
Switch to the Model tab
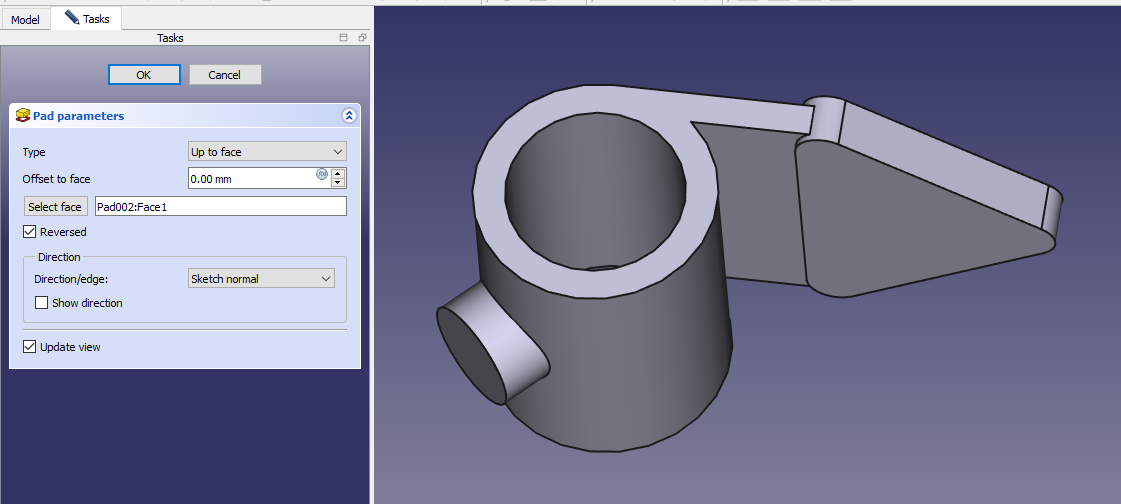point(25,19)
